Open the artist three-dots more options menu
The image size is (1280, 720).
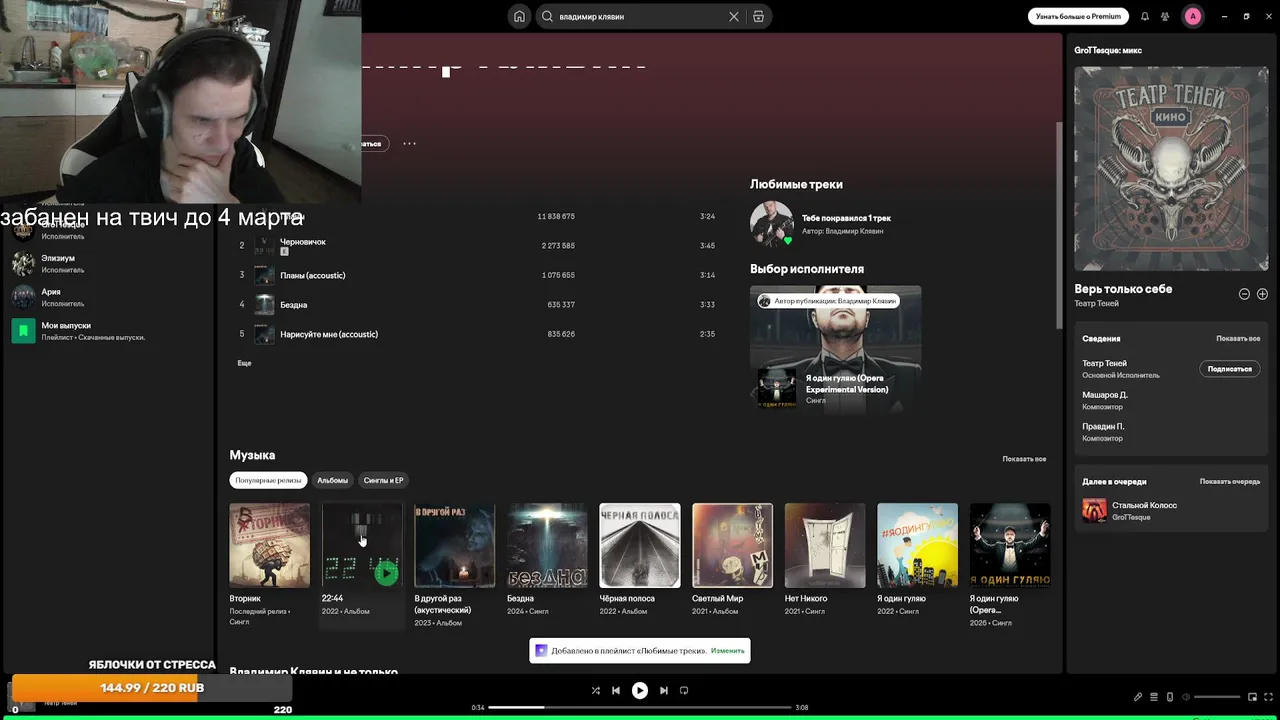[x=409, y=143]
